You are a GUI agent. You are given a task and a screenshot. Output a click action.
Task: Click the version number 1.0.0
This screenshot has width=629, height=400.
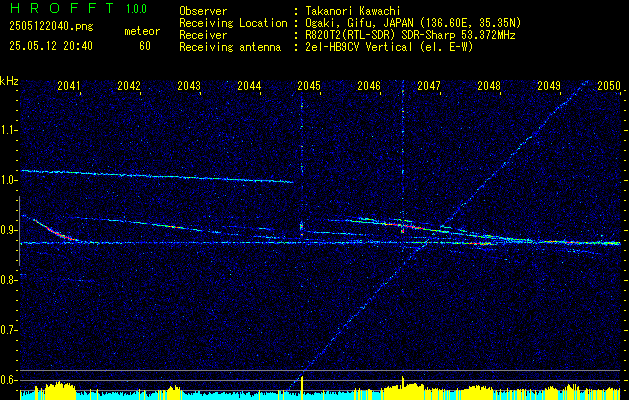[x=136, y=8]
